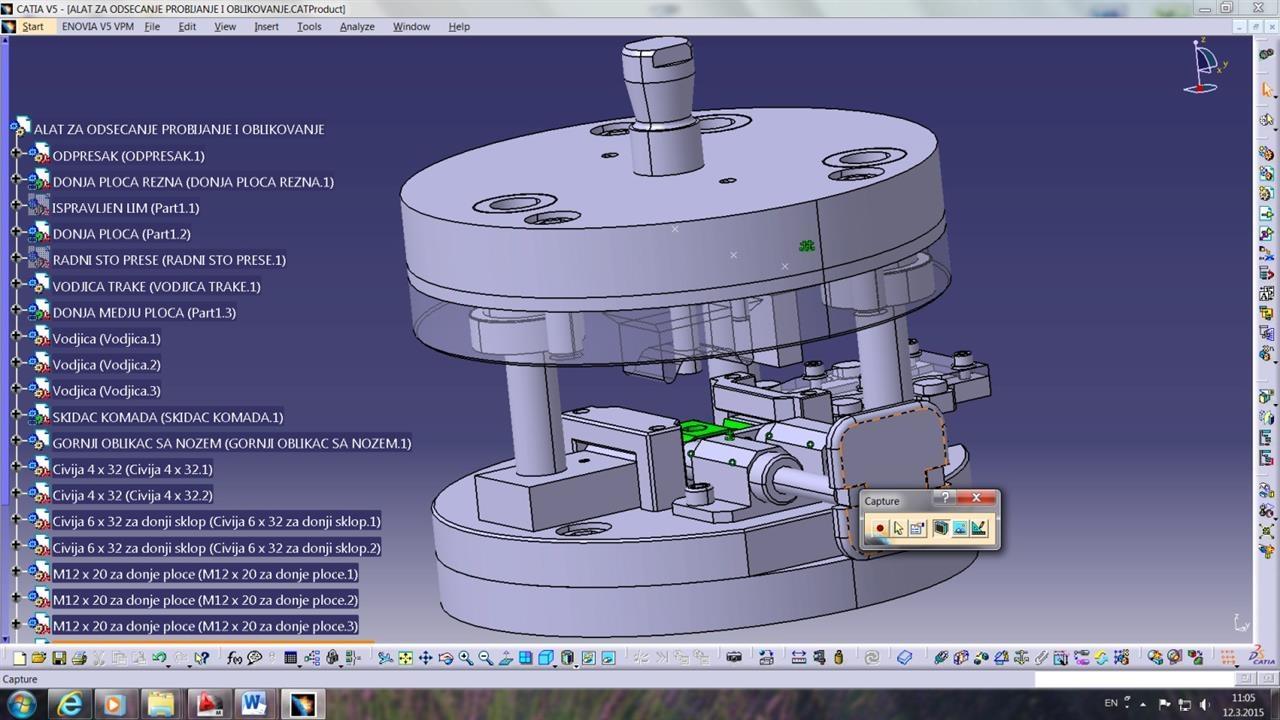Image resolution: width=1280 pixels, height=720 pixels.
Task: Click the EN language indicator in system tray
Action: pyautogui.click(x=1111, y=703)
